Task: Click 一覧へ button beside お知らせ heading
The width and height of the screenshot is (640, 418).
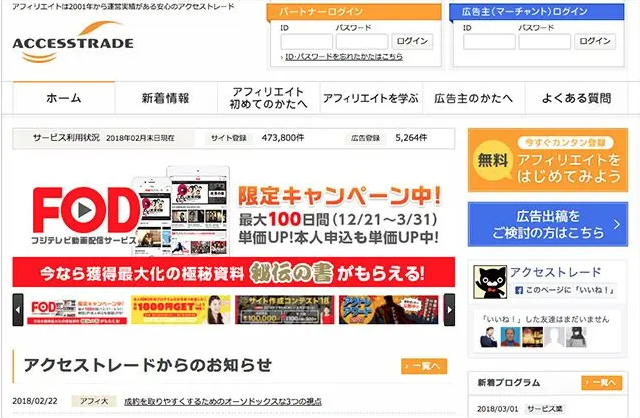Action: click(424, 366)
